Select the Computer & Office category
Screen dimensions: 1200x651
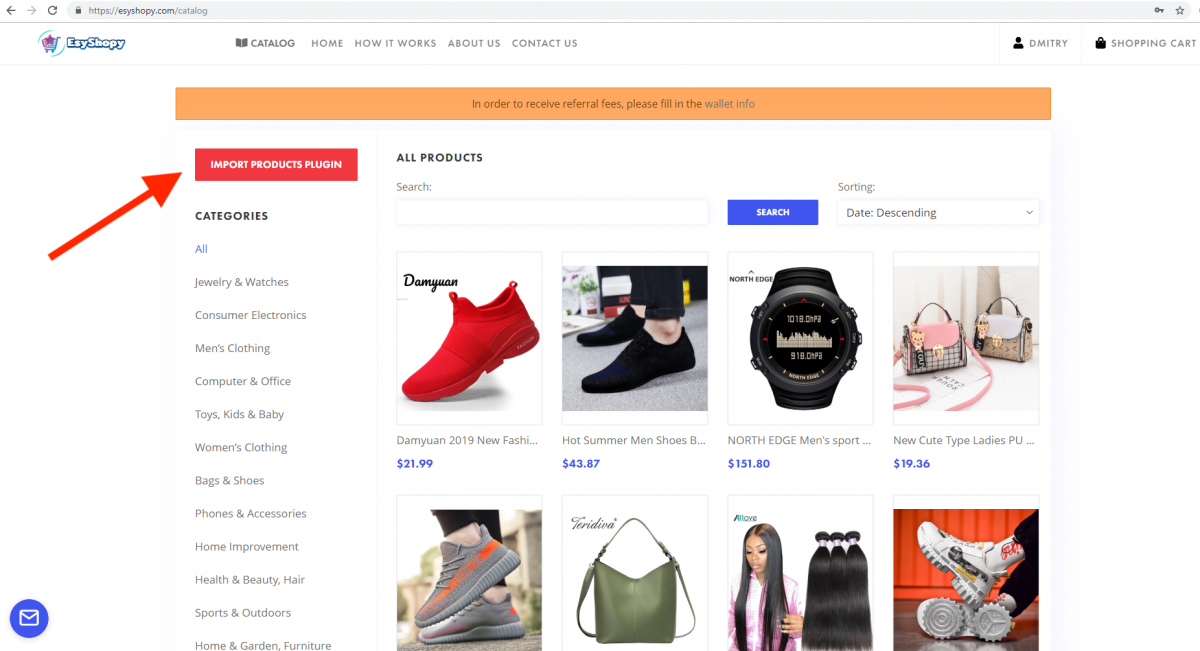pos(243,381)
